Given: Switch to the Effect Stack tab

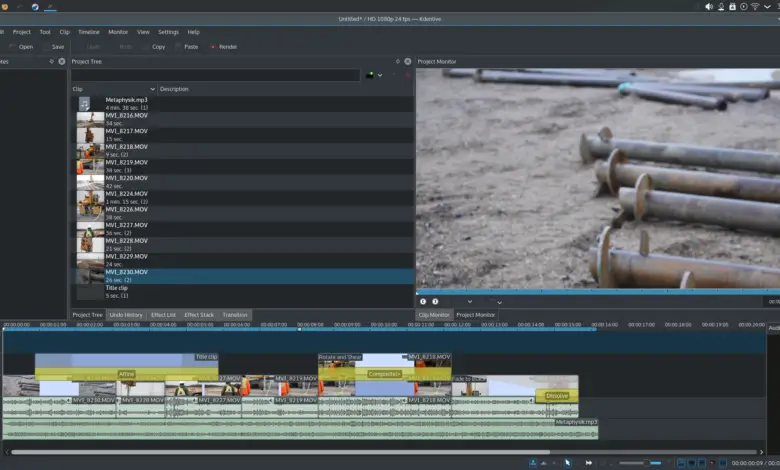Looking at the screenshot, I should tap(199, 315).
